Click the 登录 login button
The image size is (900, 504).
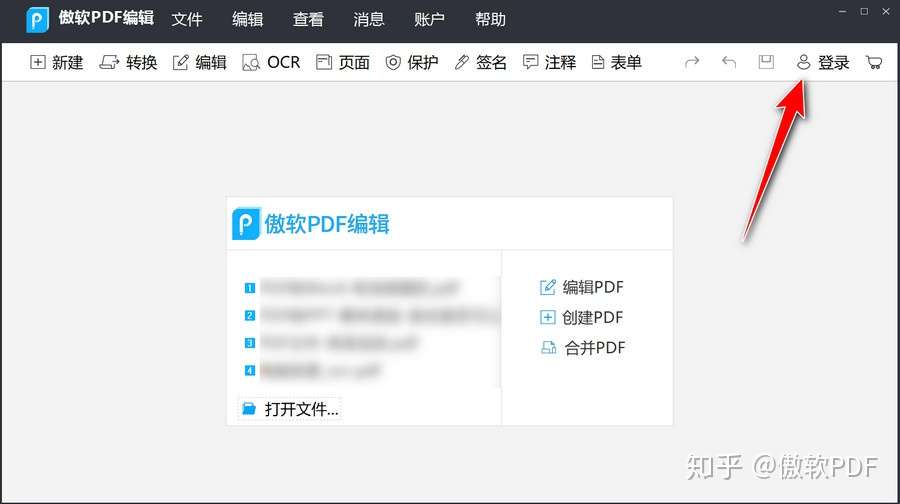tap(823, 62)
